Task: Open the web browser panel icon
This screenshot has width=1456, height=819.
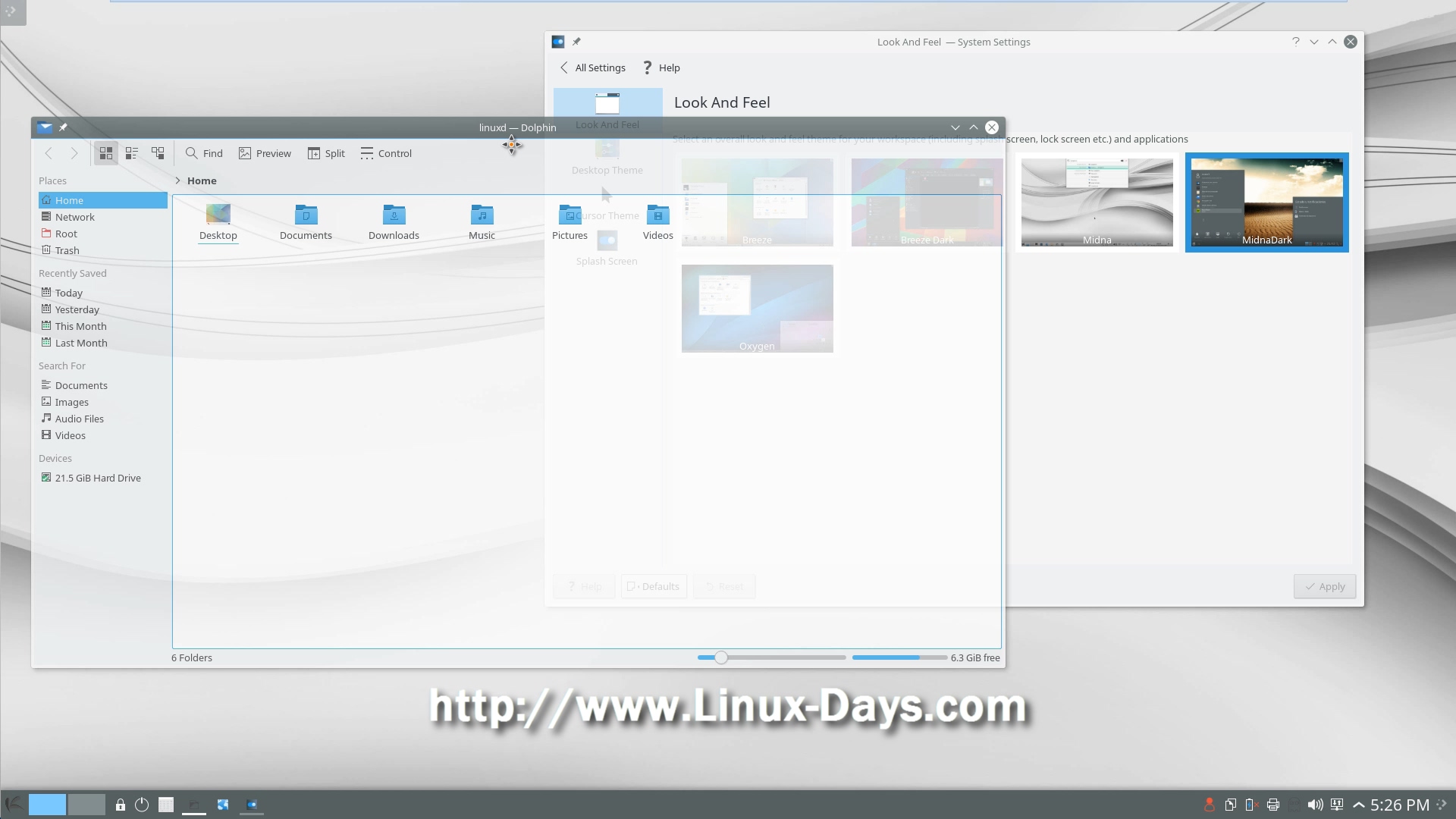Action: coord(223,805)
